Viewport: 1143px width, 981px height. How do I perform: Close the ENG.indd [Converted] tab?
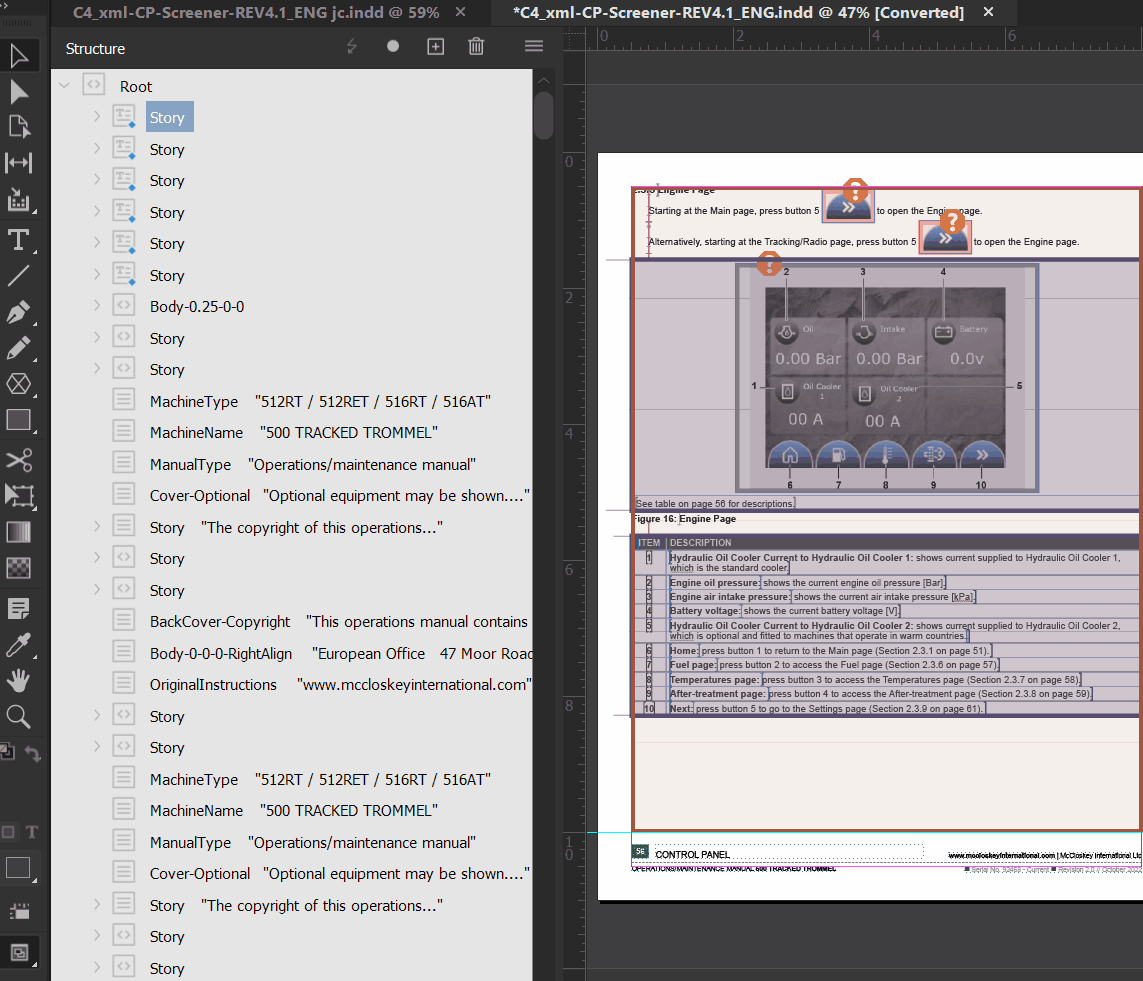(988, 12)
